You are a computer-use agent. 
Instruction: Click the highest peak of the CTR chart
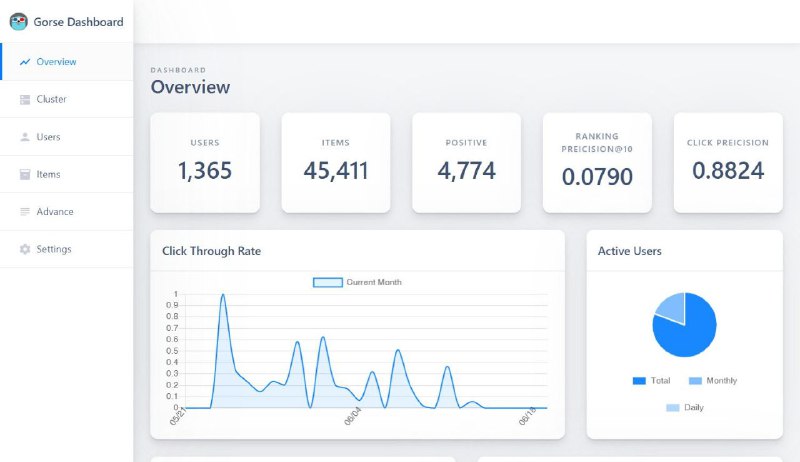(222, 294)
